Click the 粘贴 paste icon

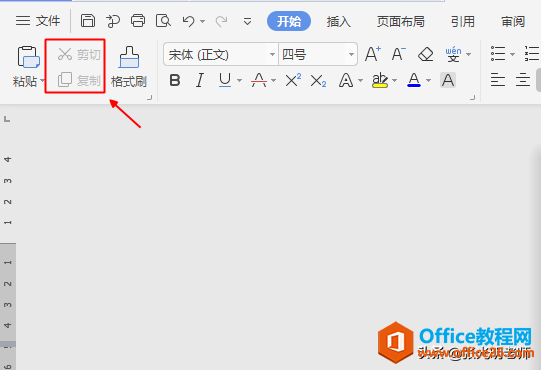coord(28,57)
